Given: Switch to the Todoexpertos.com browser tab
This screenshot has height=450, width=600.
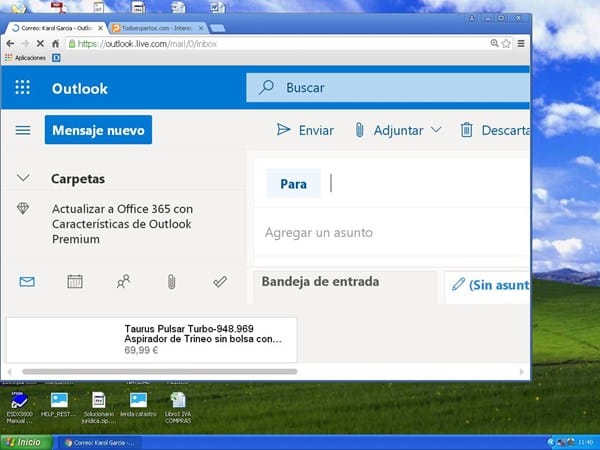Looking at the screenshot, I should coord(157,28).
